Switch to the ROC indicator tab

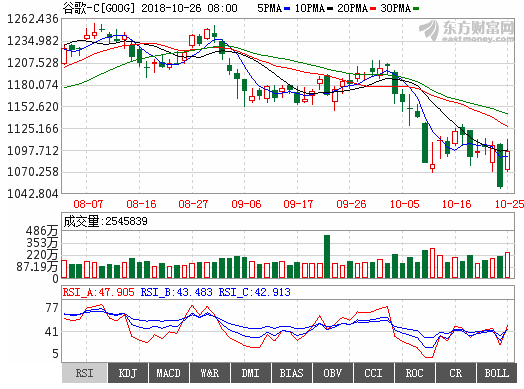(414, 373)
